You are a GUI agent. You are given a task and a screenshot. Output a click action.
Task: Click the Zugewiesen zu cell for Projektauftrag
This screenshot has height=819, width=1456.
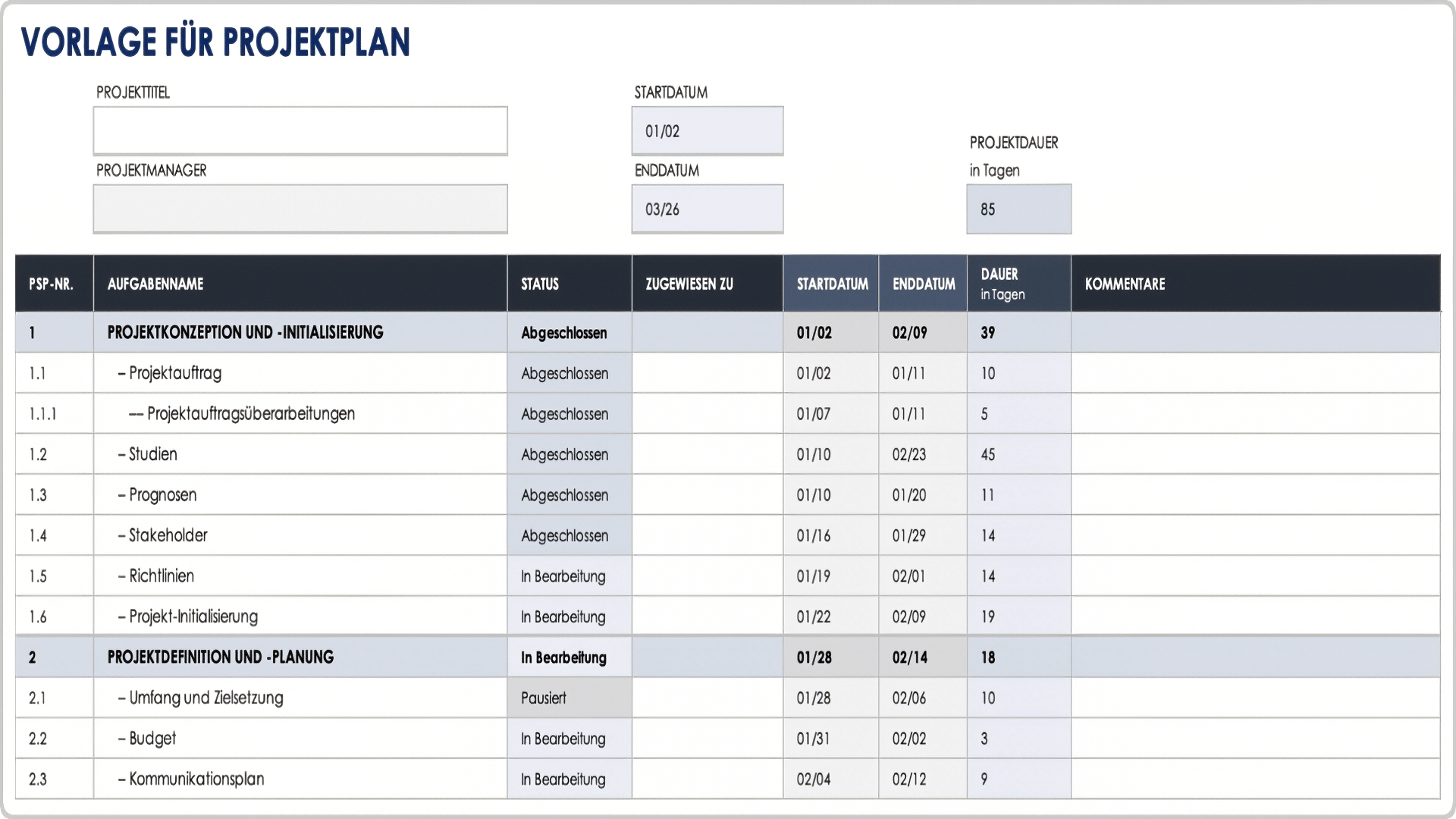(707, 373)
